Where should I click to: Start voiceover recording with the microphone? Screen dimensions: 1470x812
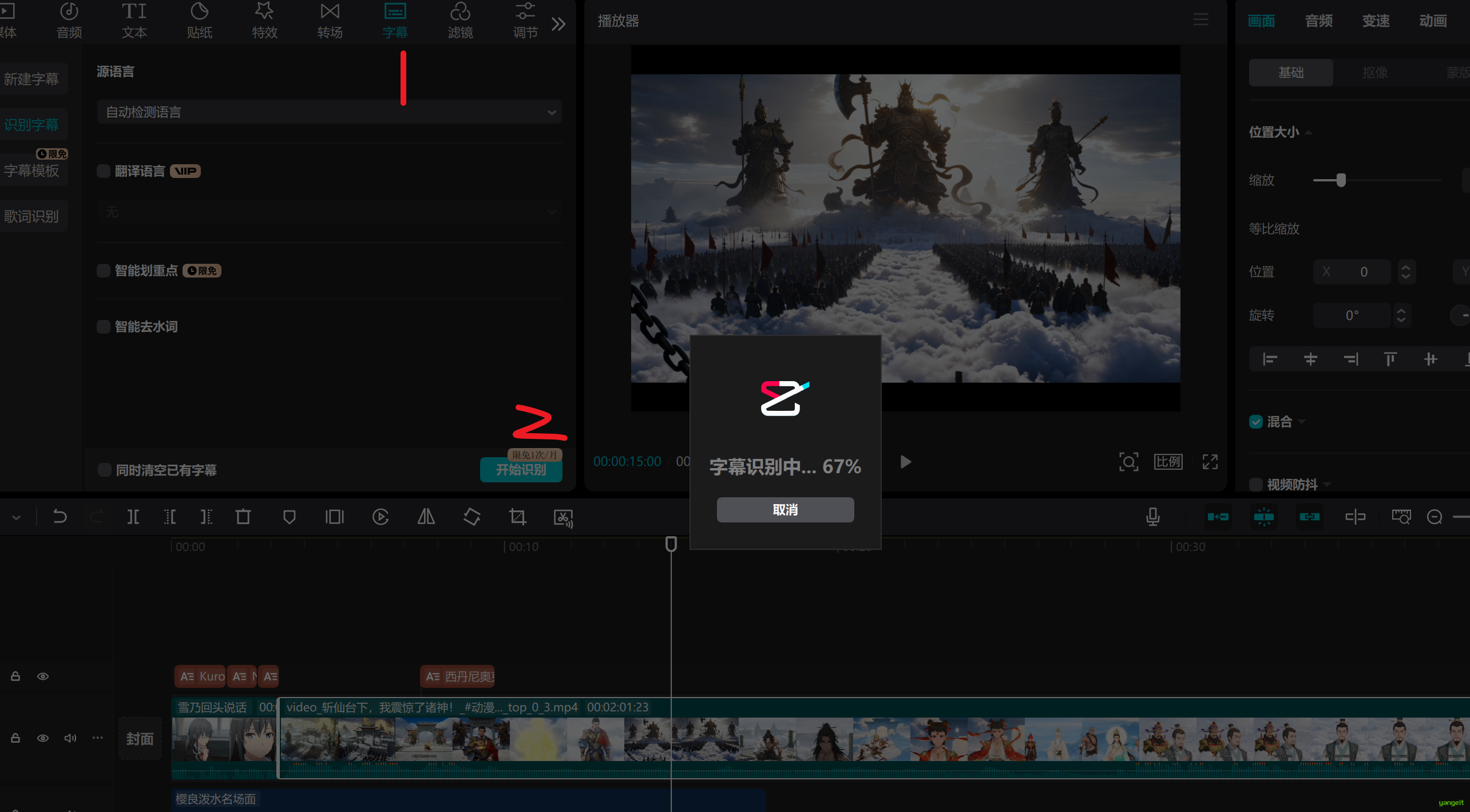(x=1153, y=517)
